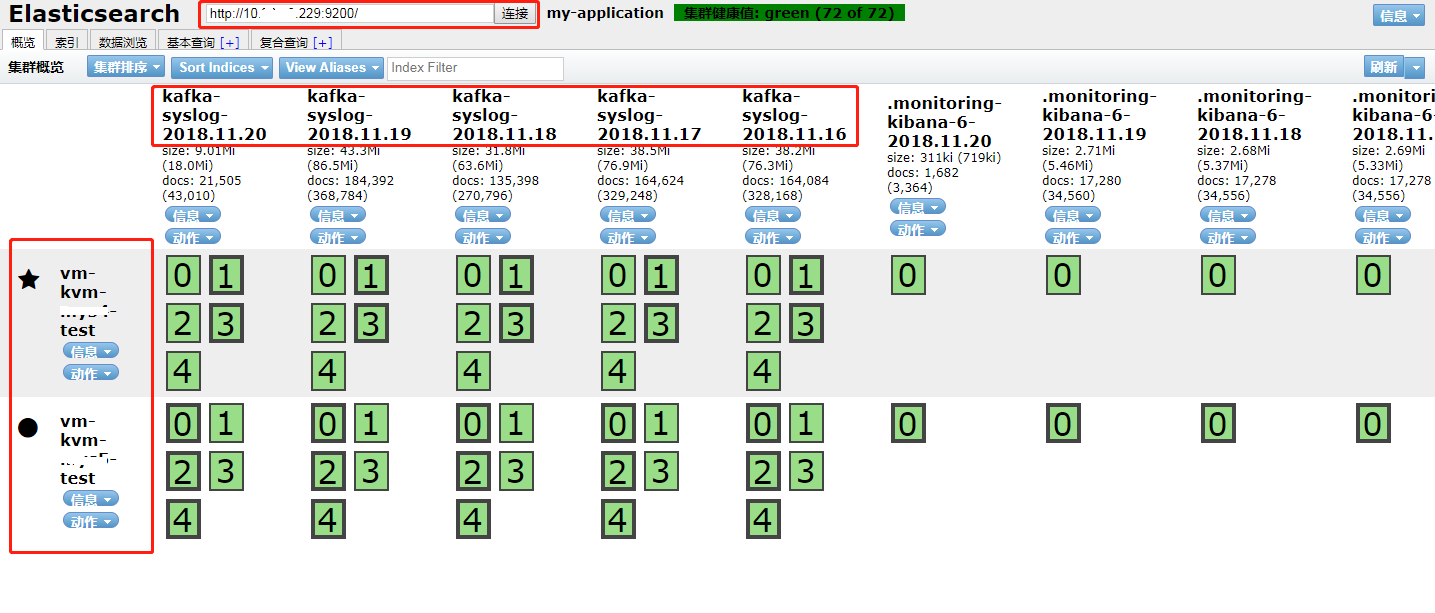The width and height of the screenshot is (1435, 613).
Task: Click the 刷新 refresh button
Action: (1384, 67)
